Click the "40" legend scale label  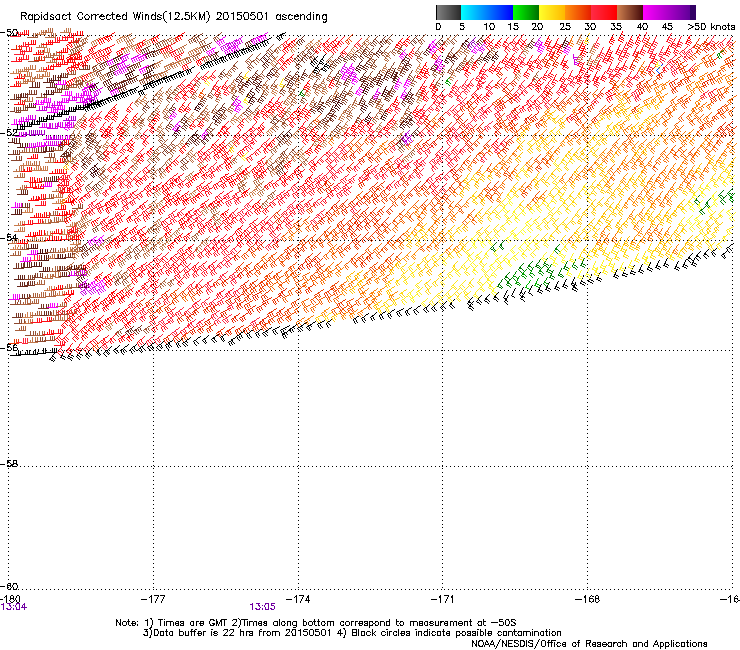click(642, 27)
